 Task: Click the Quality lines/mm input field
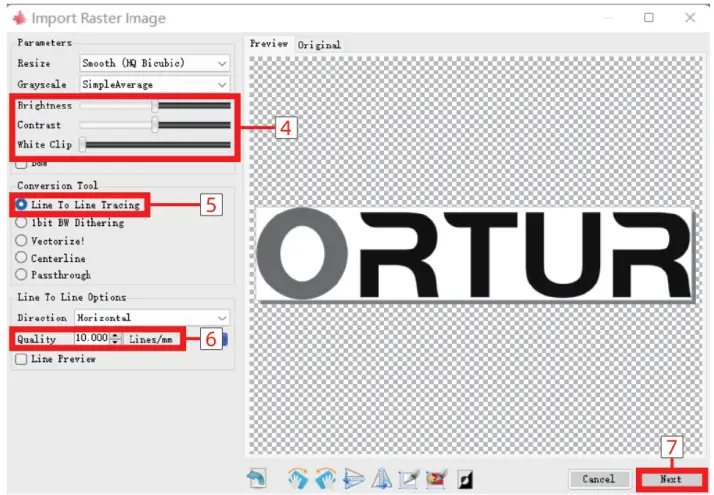[x=92, y=338]
